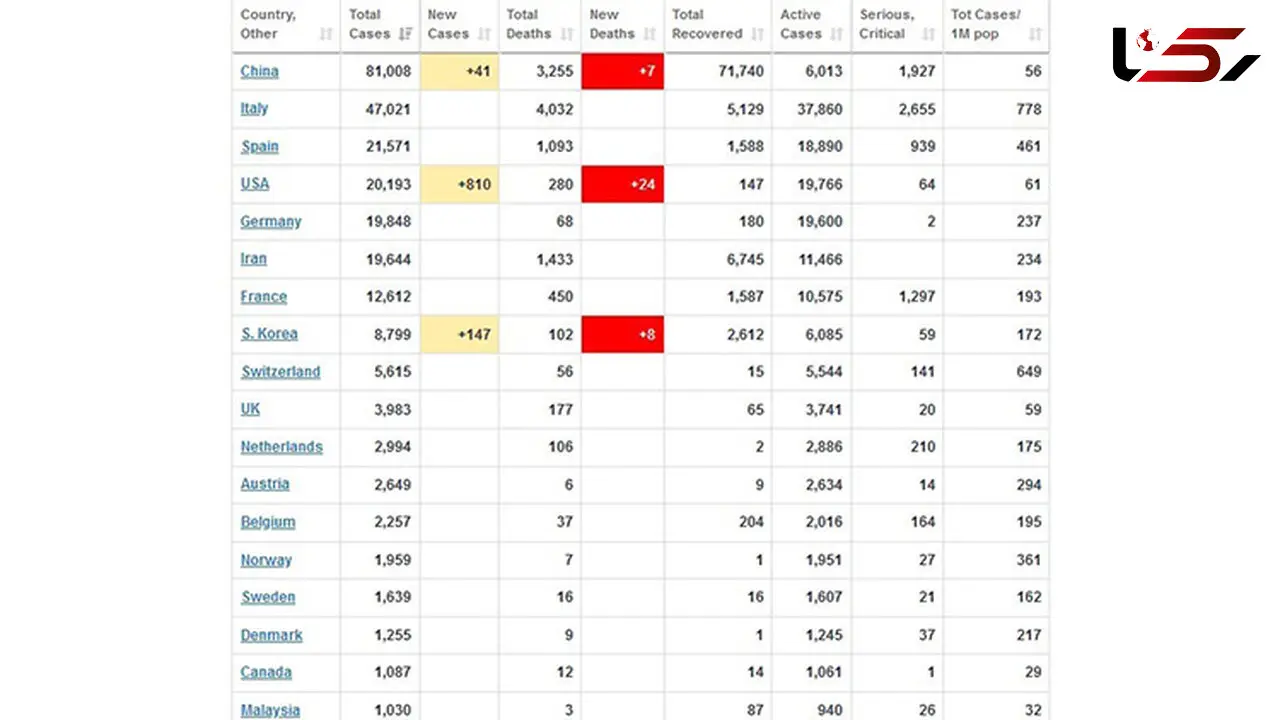Select USA's +810 new cases cell

459,184
